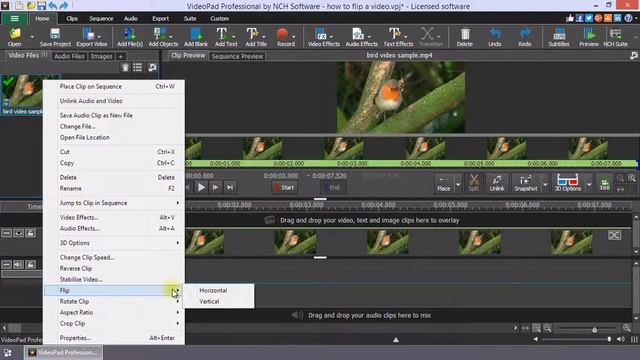Click the Save Project toolbar icon
This screenshot has height=360, width=640.
[x=55, y=37]
